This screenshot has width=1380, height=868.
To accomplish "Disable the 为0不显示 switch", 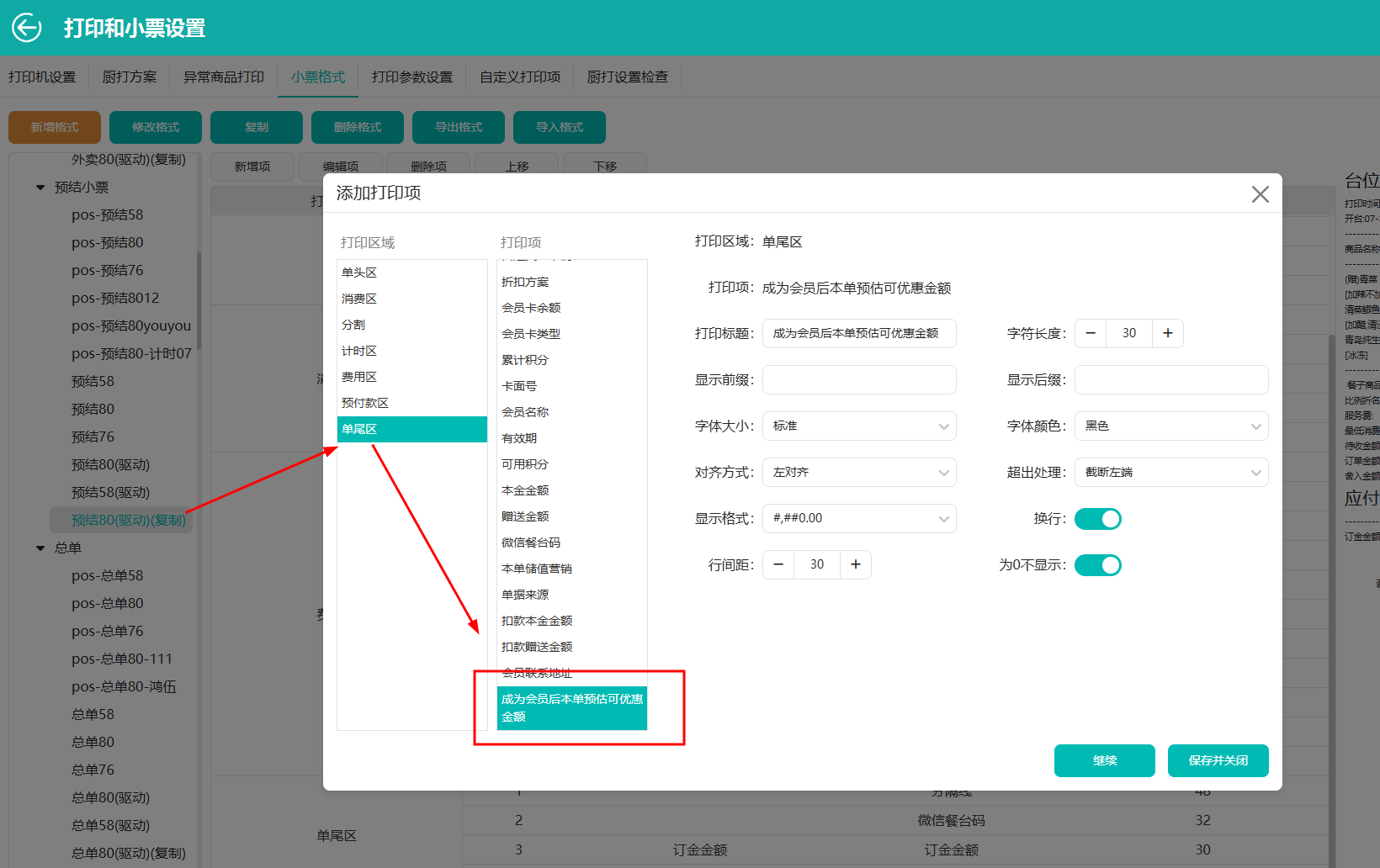I will click(1098, 565).
